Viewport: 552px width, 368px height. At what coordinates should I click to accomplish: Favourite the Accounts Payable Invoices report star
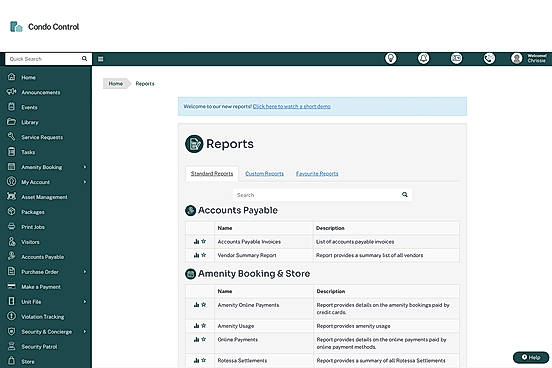tap(203, 241)
